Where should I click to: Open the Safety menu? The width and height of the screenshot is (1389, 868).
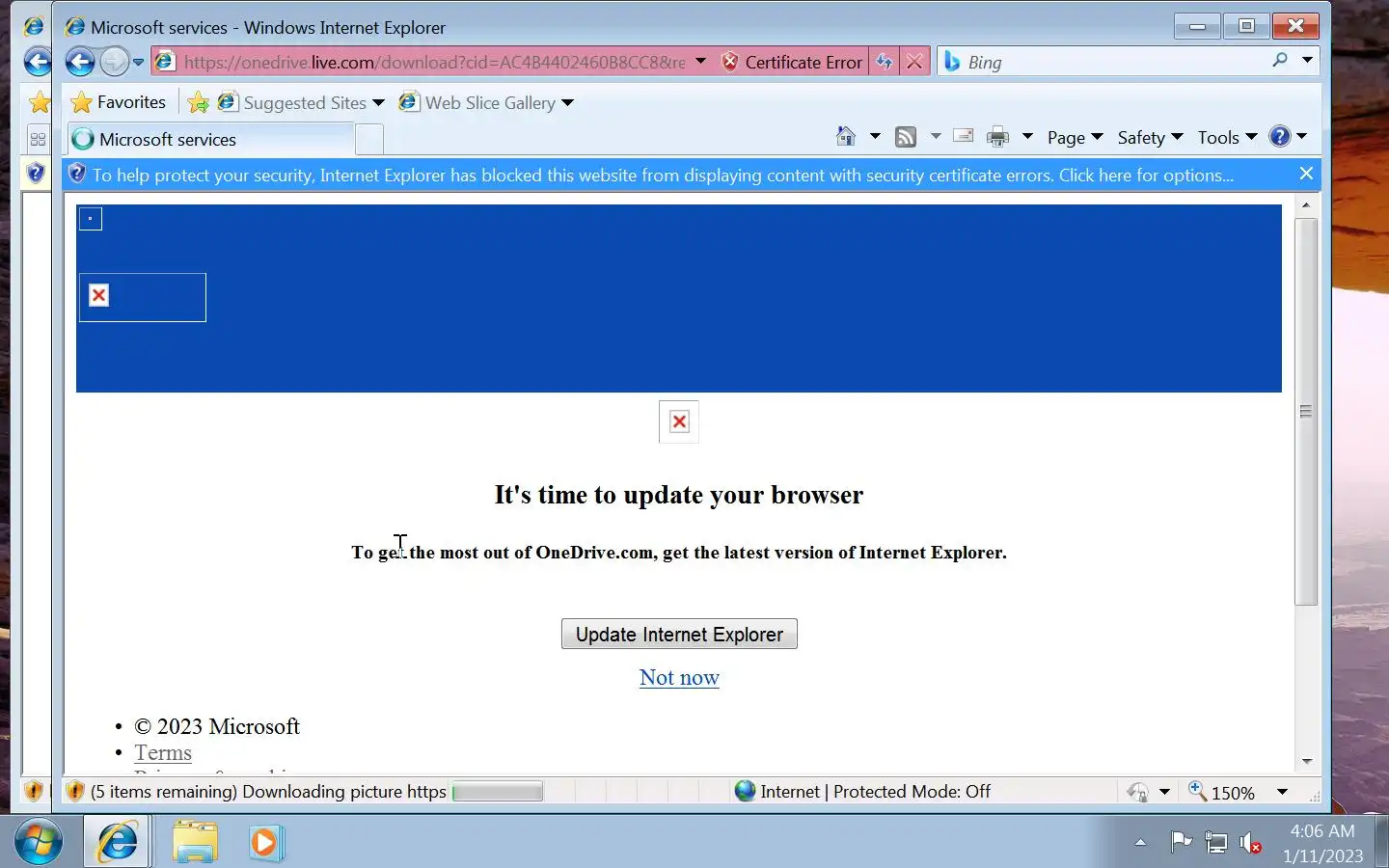click(x=1150, y=137)
